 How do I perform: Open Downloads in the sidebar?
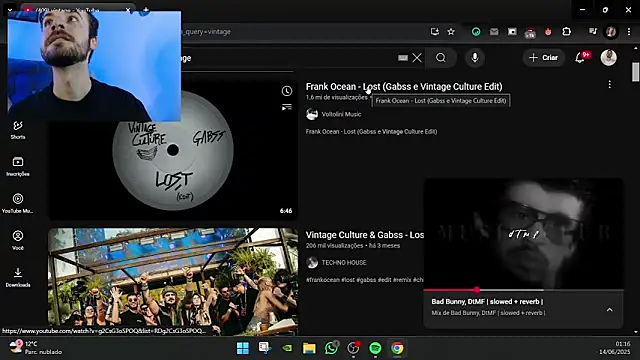pyautogui.click(x=18, y=277)
